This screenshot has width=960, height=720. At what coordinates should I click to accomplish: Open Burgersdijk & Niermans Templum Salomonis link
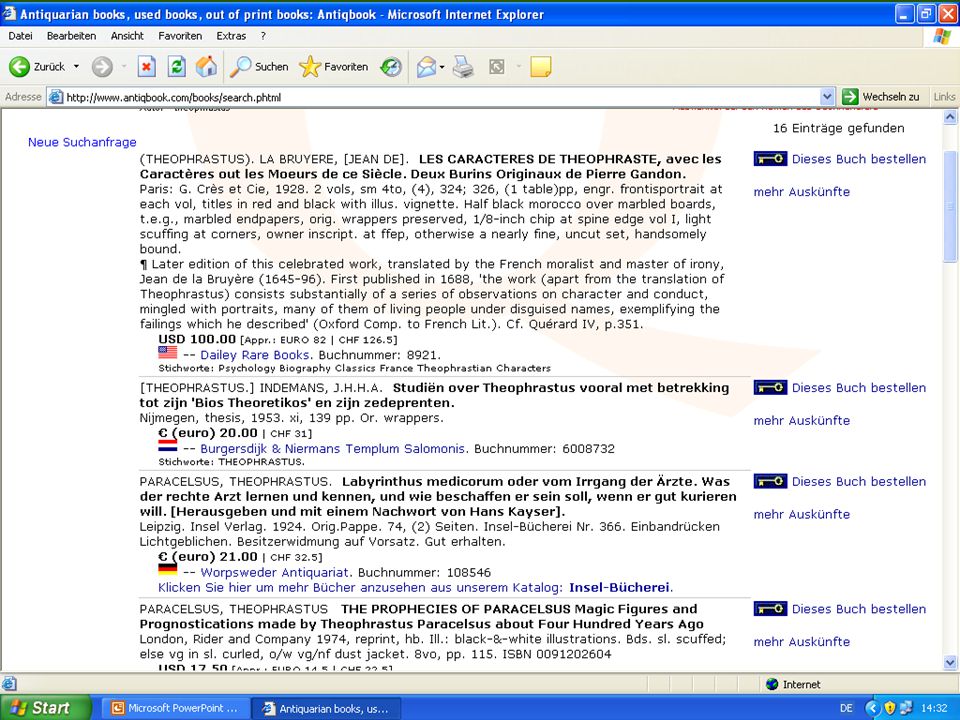tap(334, 449)
